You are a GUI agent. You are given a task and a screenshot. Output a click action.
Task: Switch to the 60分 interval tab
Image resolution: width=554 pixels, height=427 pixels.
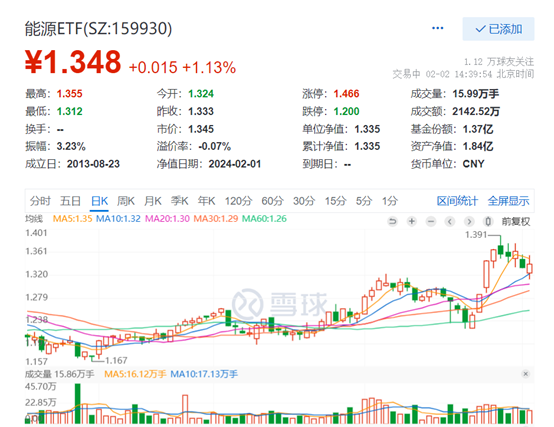[272, 201]
